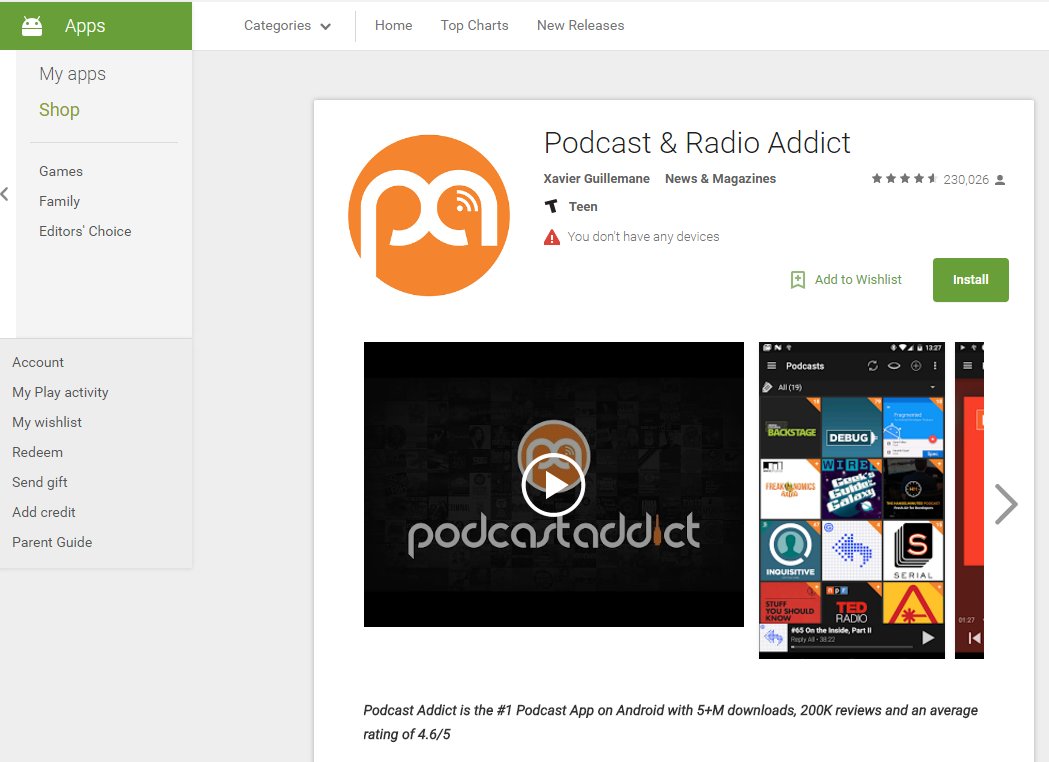Click 'You don't have any devices' text
Screen dimensions: 1049x762
(x=644, y=237)
